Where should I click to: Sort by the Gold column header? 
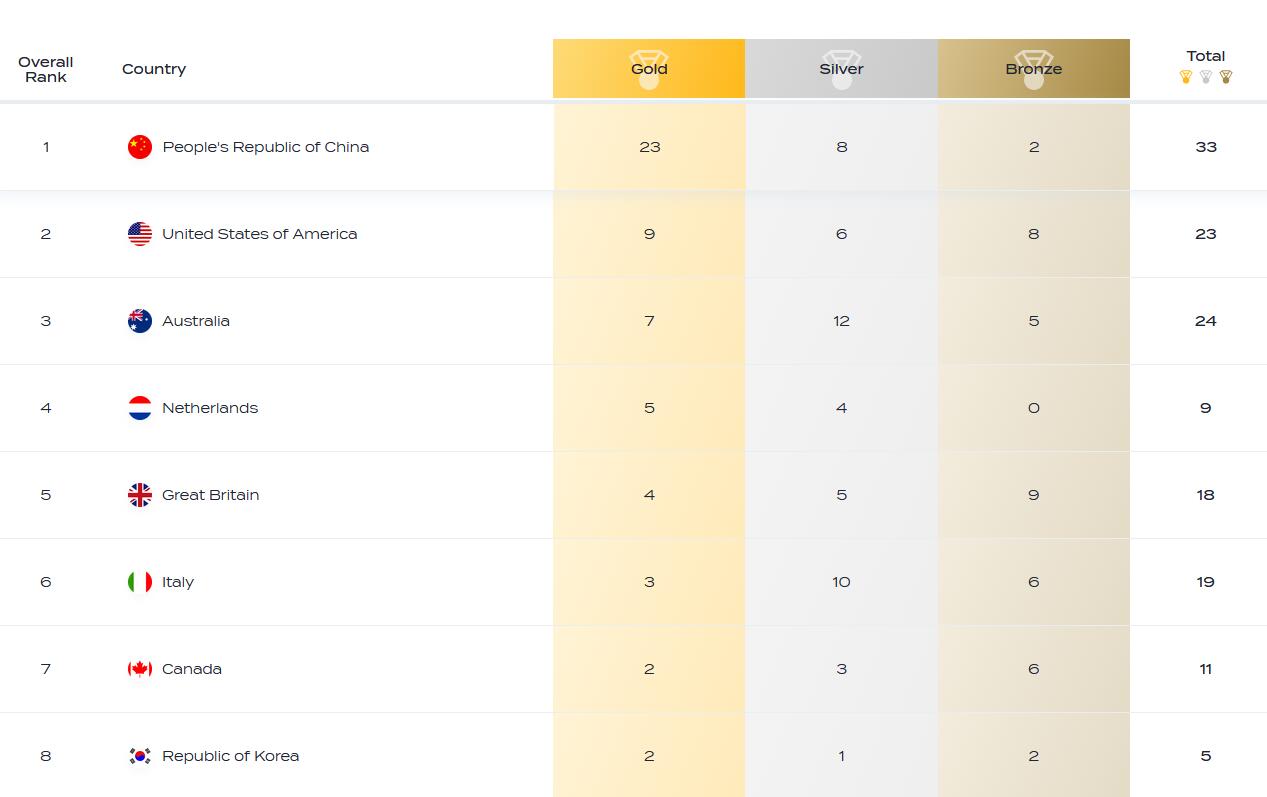click(649, 69)
